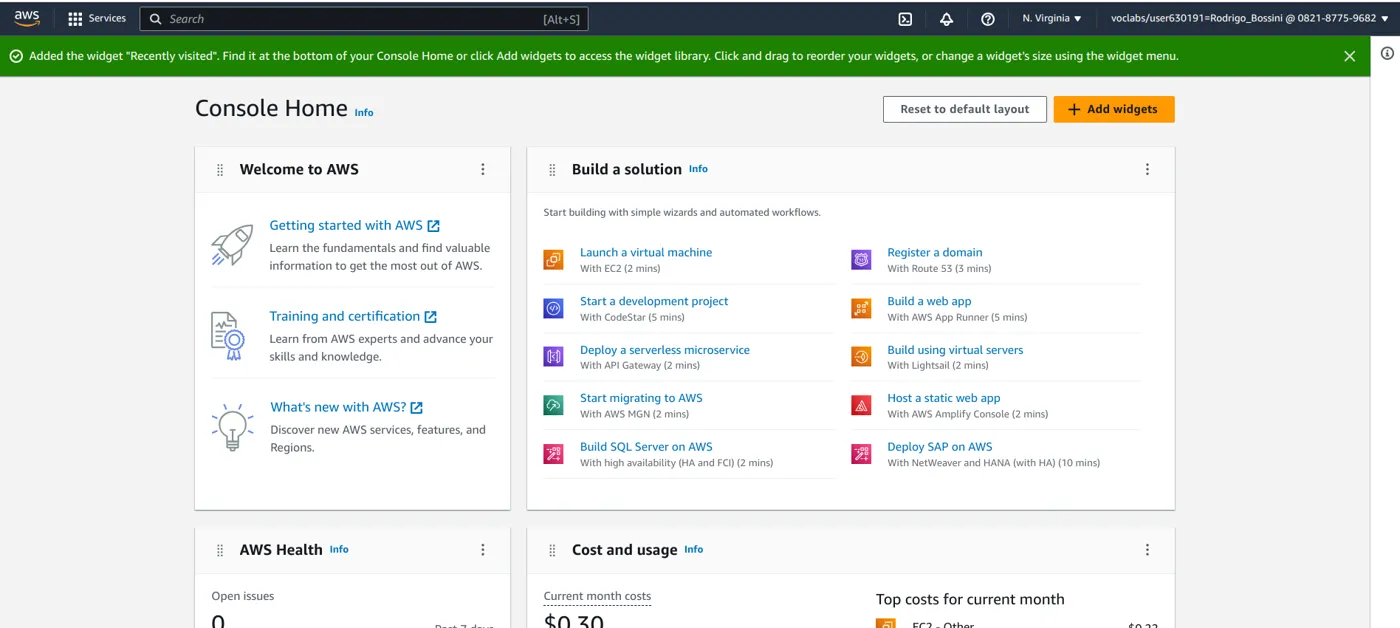The width and height of the screenshot is (1400, 628).
Task: Open AWS Health widget menu
Action: pos(483,550)
